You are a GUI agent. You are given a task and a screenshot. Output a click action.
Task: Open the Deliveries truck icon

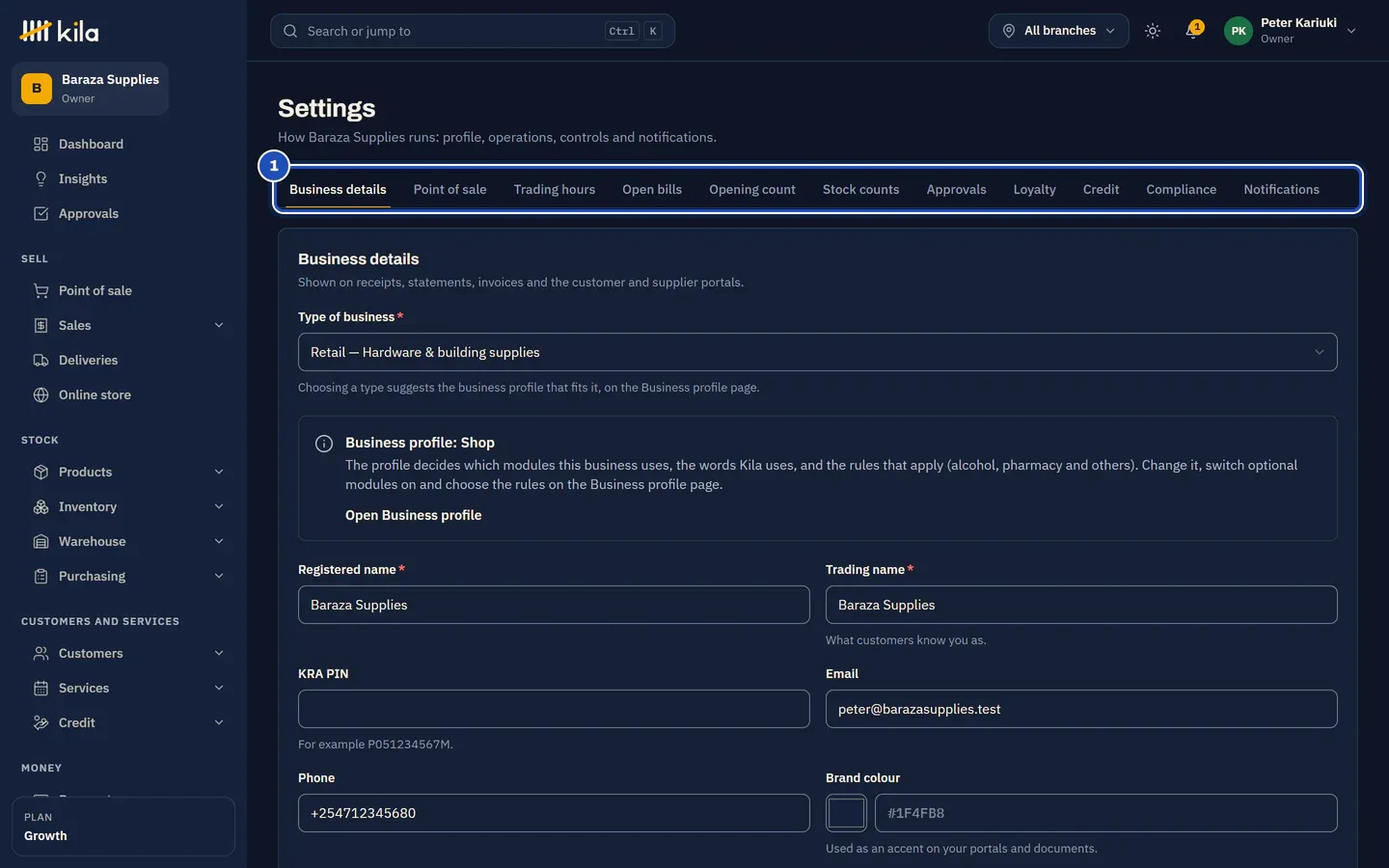[x=41, y=360]
